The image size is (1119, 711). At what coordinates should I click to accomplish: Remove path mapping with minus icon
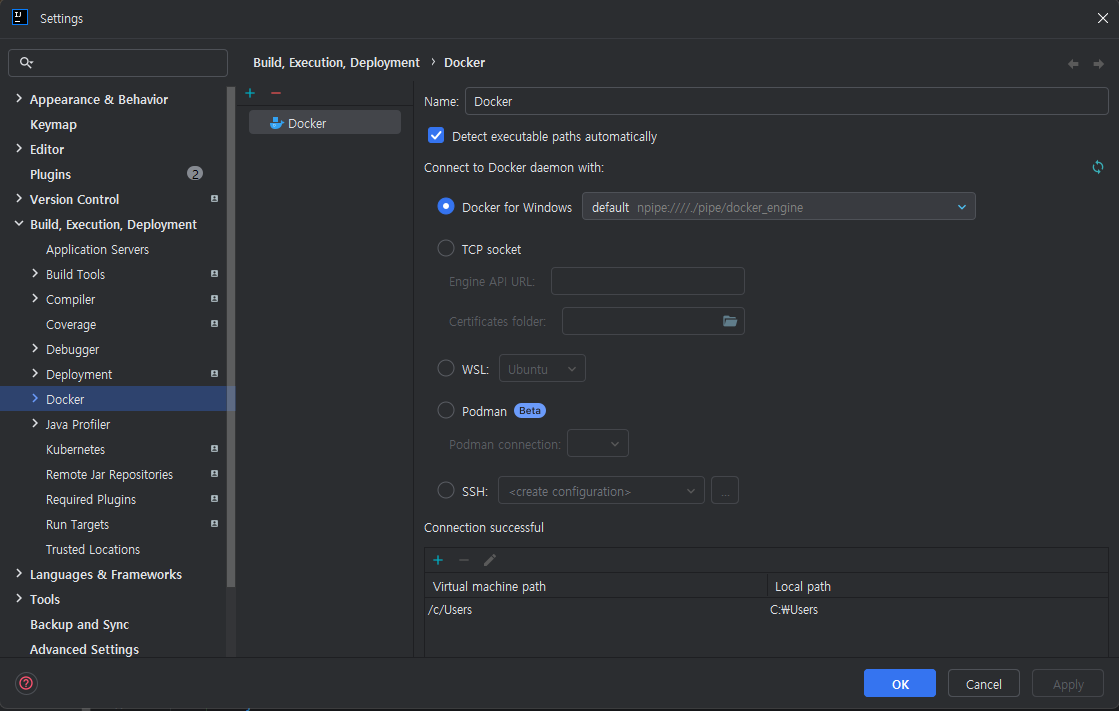464,560
